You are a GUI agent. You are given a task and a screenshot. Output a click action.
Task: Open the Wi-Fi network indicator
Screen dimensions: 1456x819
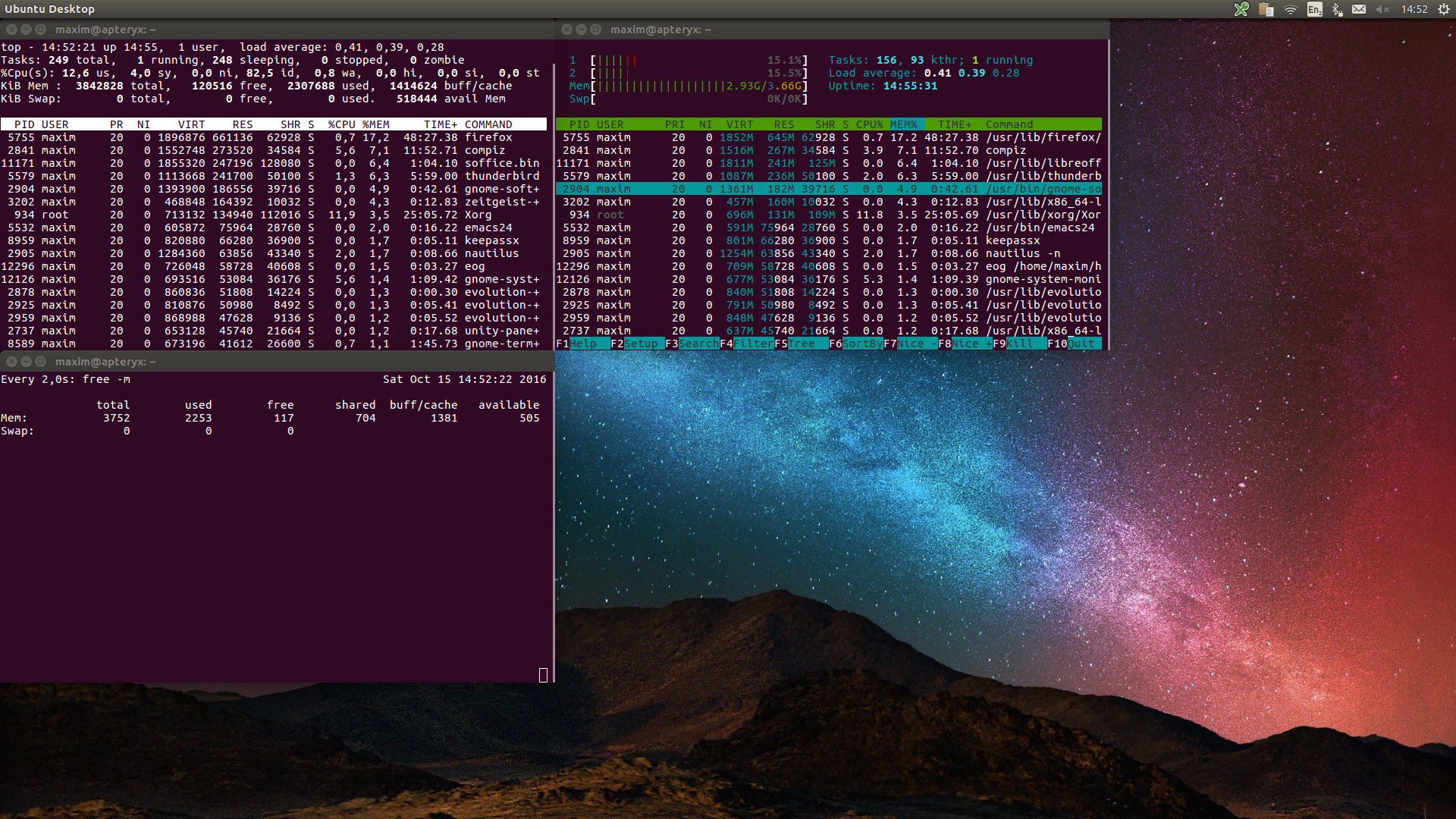point(1291,9)
